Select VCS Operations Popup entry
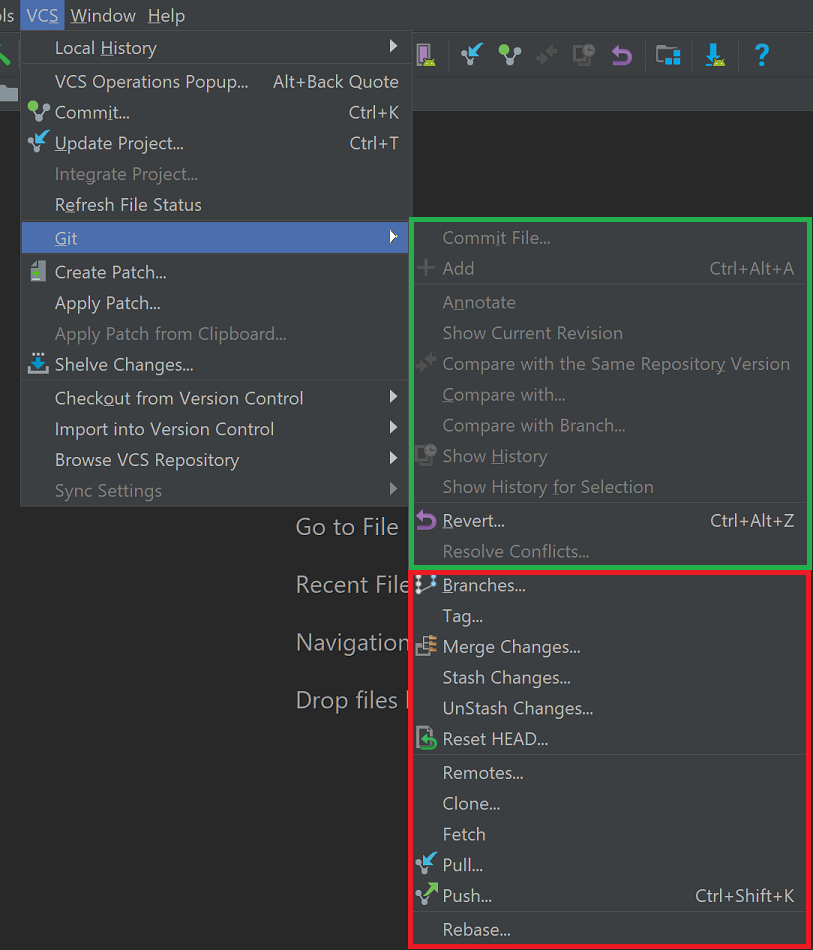The image size is (813, 950). (x=216, y=82)
